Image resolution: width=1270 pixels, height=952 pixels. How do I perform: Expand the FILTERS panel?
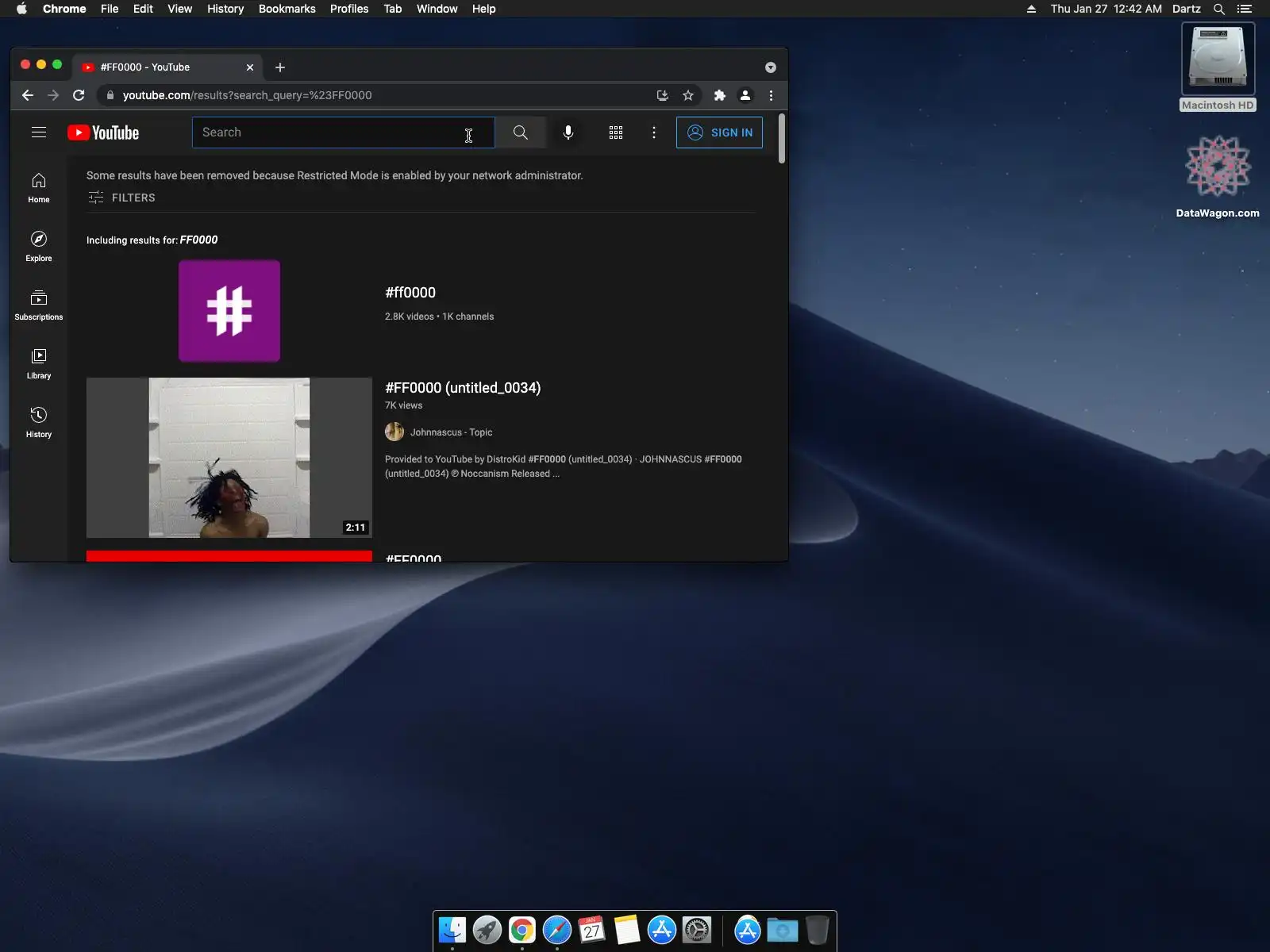click(x=121, y=198)
